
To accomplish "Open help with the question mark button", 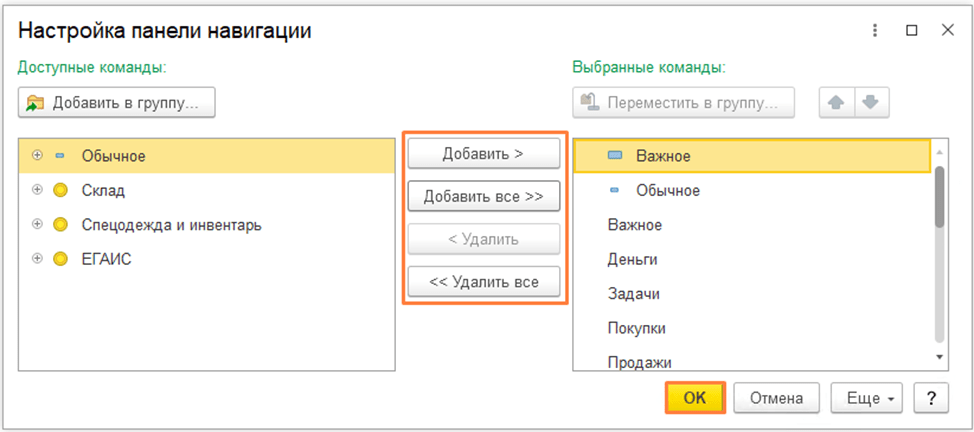I will [930, 398].
